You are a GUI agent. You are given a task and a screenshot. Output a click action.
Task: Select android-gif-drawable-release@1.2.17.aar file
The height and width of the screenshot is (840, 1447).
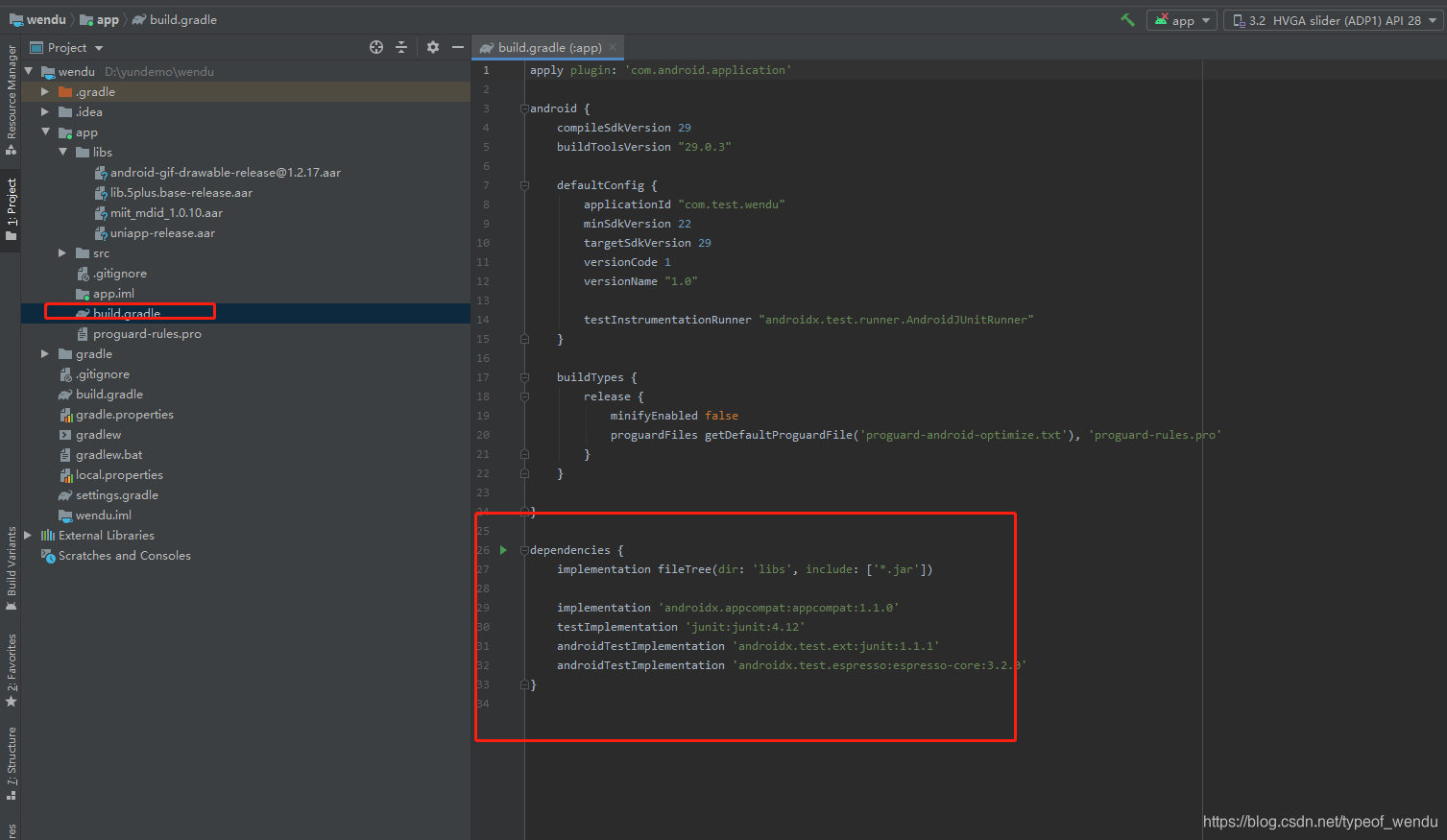tap(225, 173)
